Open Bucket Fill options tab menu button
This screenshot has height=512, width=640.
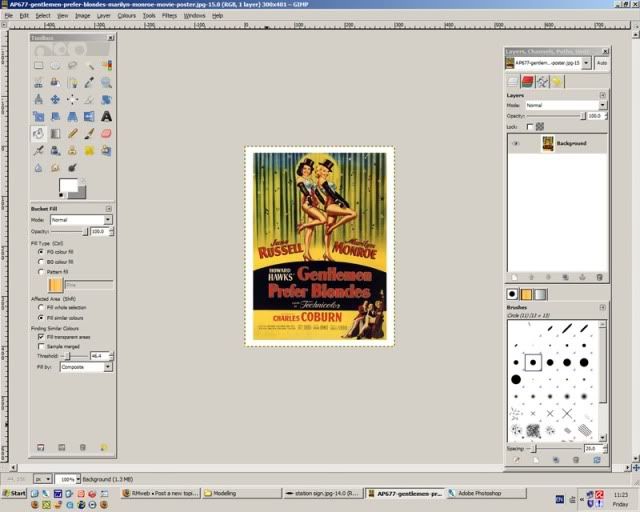[x=109, y=209]
